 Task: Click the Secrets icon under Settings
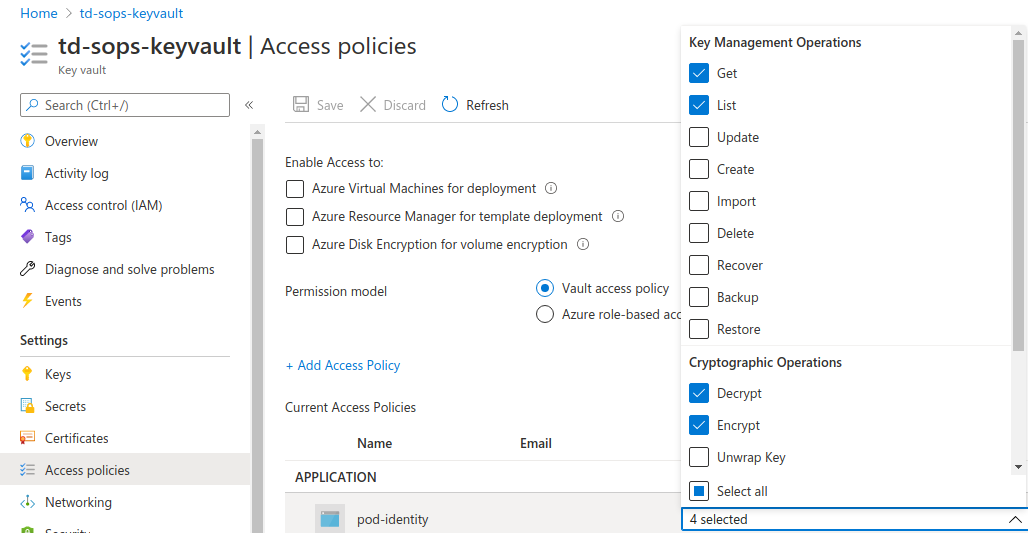(x=28, y=406)
